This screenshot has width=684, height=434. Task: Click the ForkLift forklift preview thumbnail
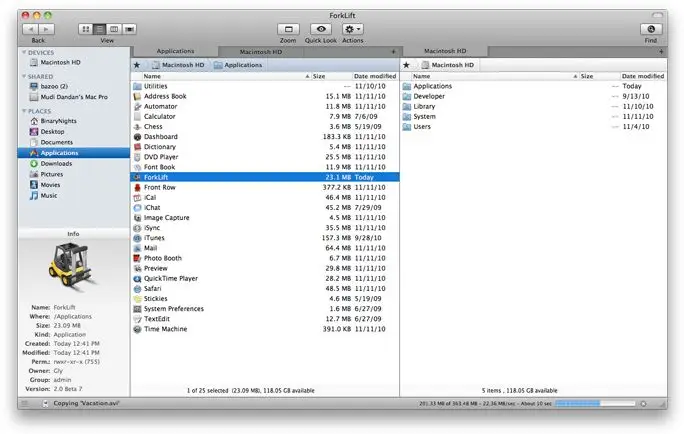[x=72, y=266]
